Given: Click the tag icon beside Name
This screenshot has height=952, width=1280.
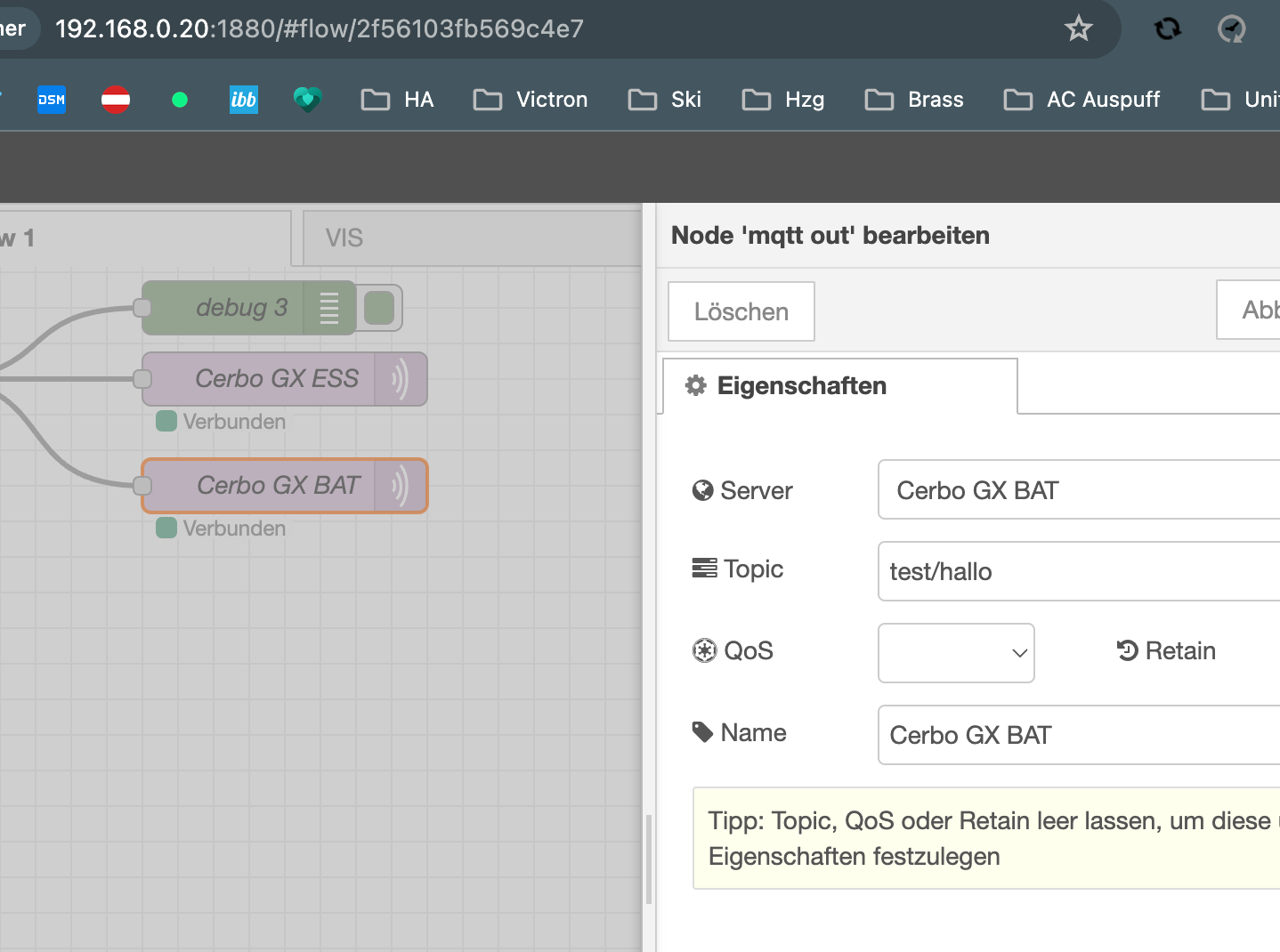Looking at the screenshot, I should 703,732.
